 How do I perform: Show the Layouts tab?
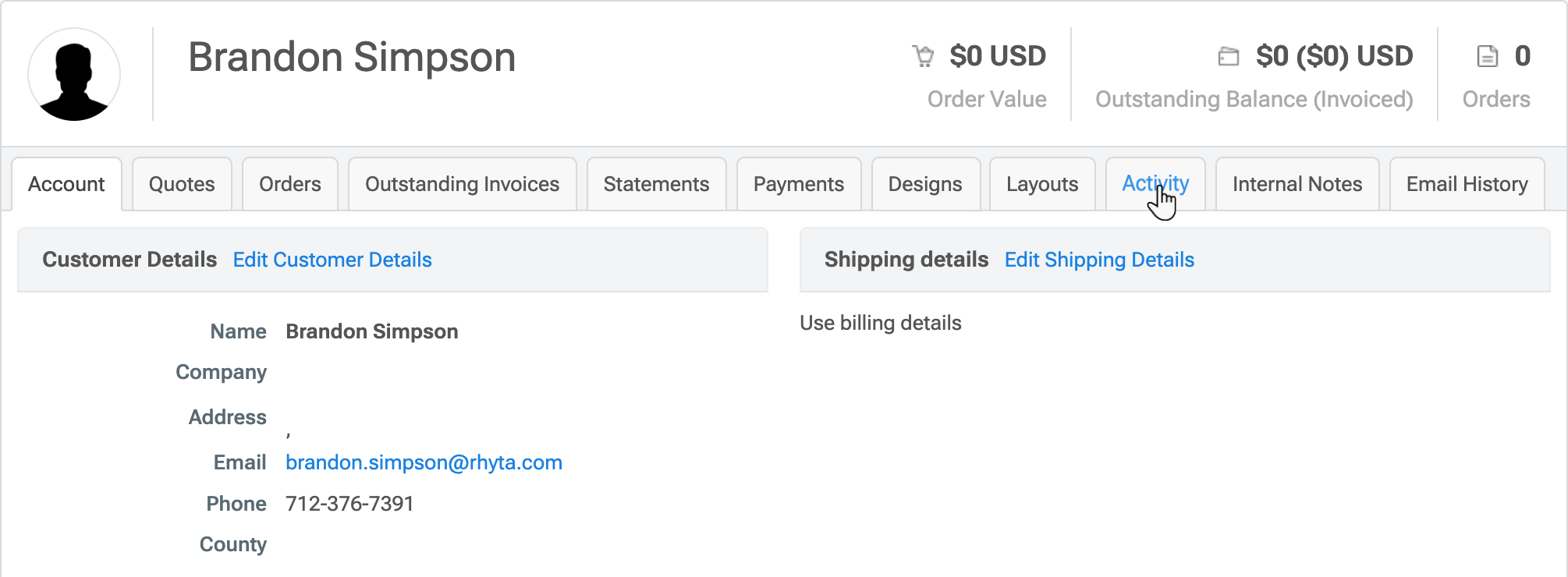click(1042, 184)
